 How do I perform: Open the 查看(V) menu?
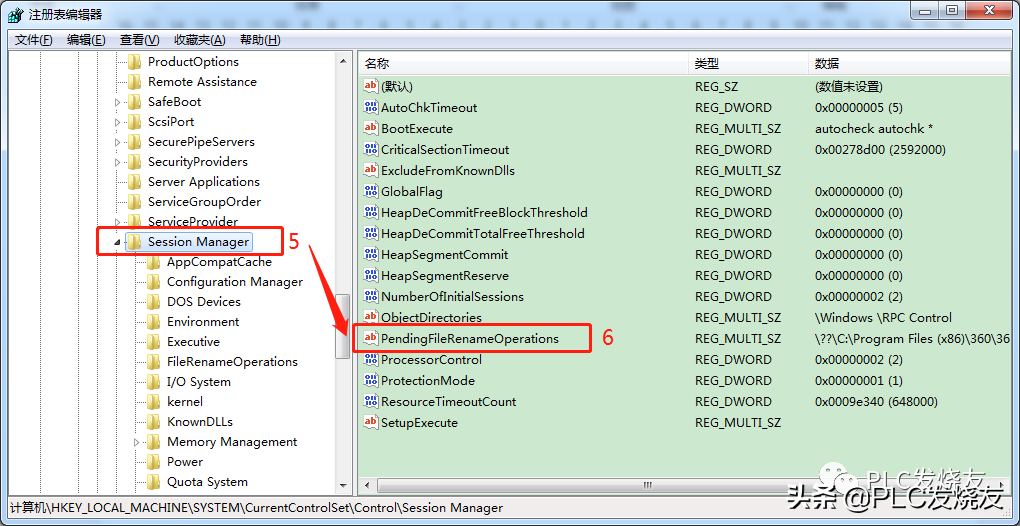coord(139,40)
